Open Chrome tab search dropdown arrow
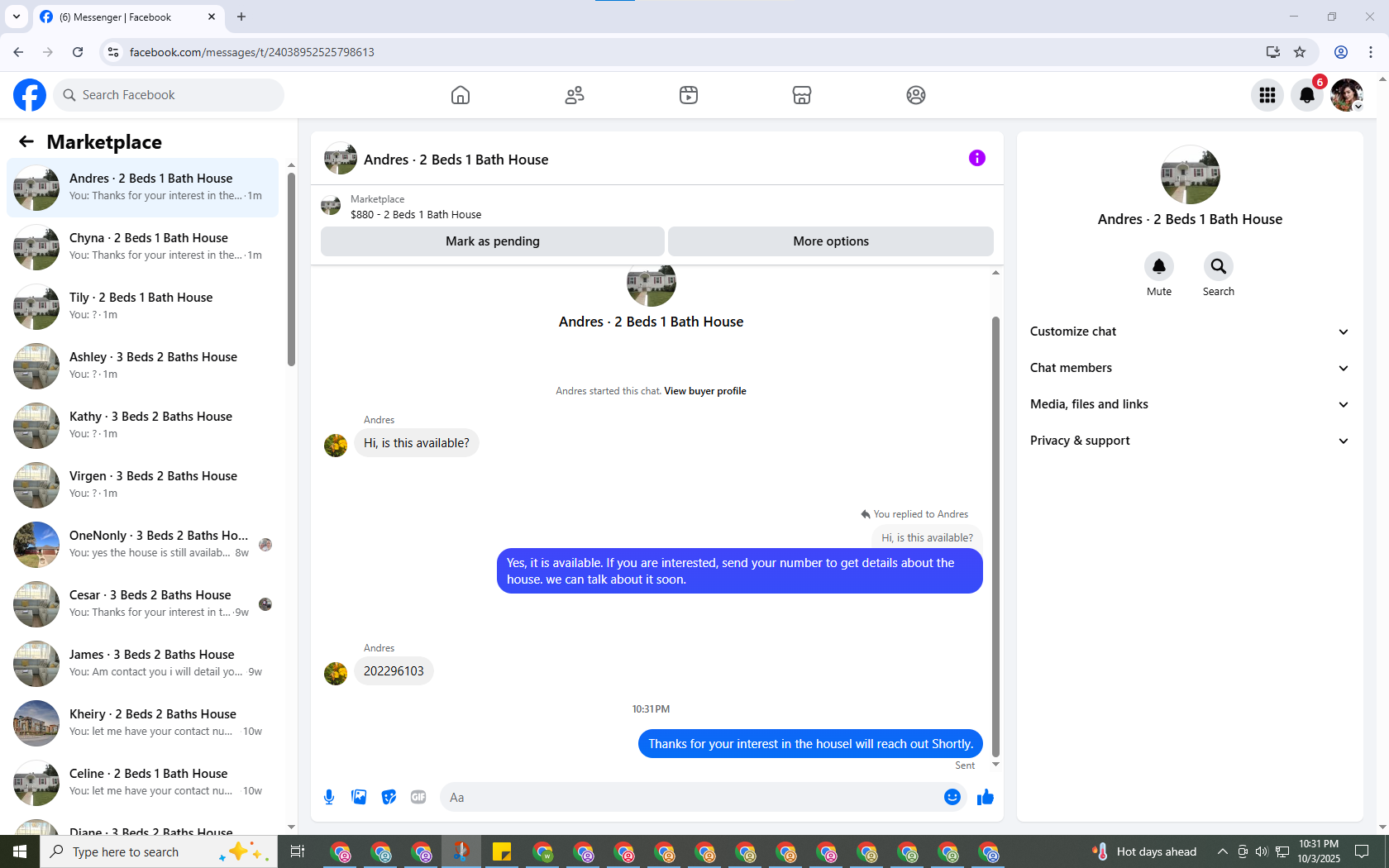Viewport: 1389px width, 868px height. (17, 17)
